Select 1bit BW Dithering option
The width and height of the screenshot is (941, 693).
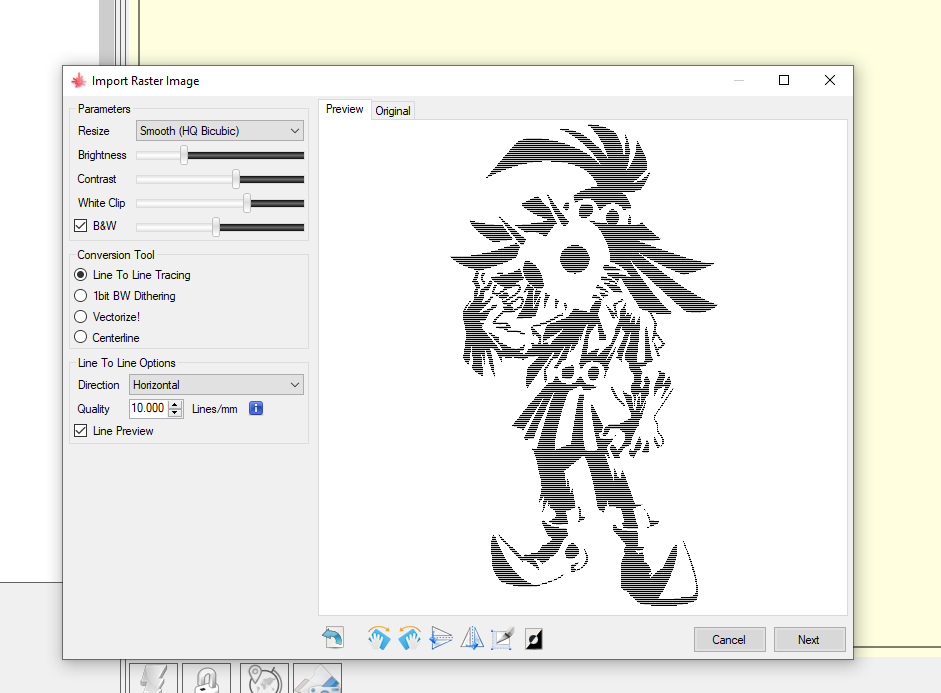coord(80,296)
